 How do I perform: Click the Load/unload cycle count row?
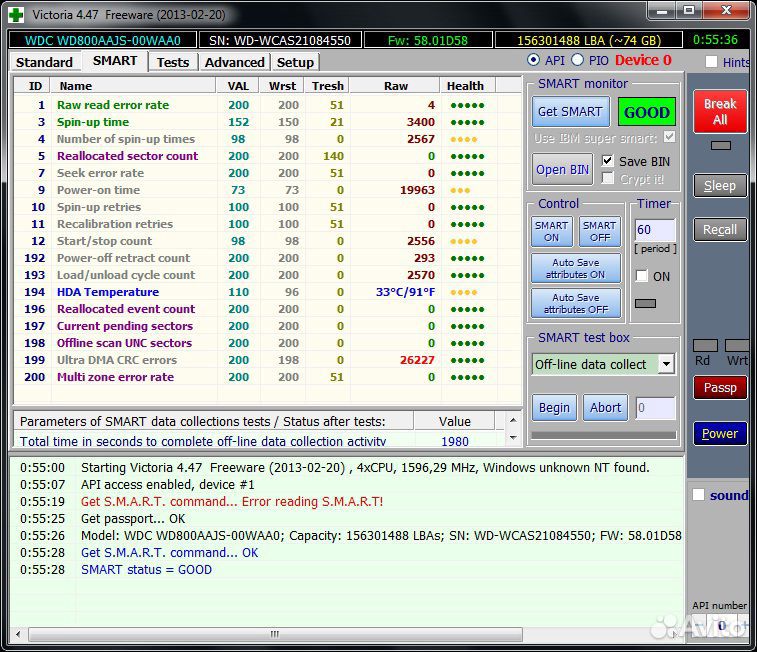click(x=268, y=275)
